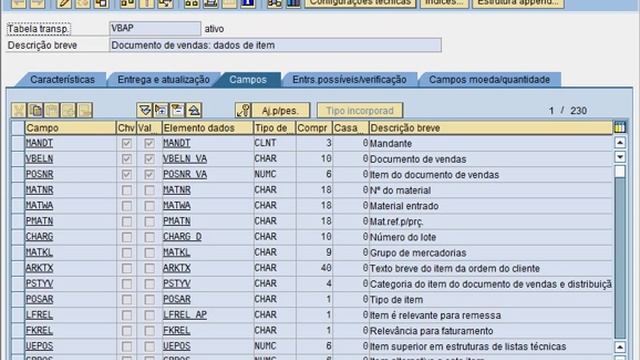Image resolution: width=640 pixels, height=360 pixels.
Task: Switch to the Características tab
Action: [62, 80]
